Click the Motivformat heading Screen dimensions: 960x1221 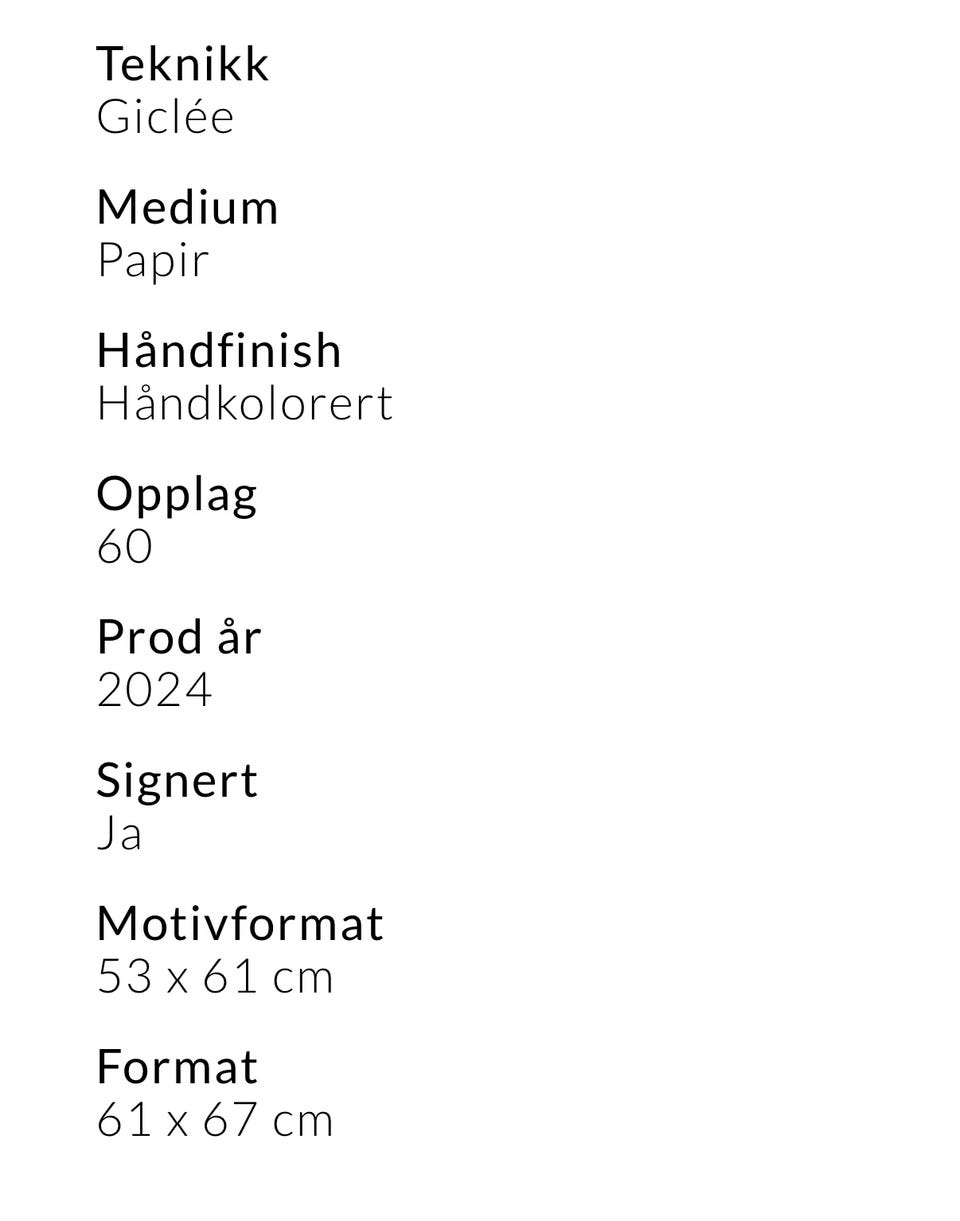tap(240, 923)
